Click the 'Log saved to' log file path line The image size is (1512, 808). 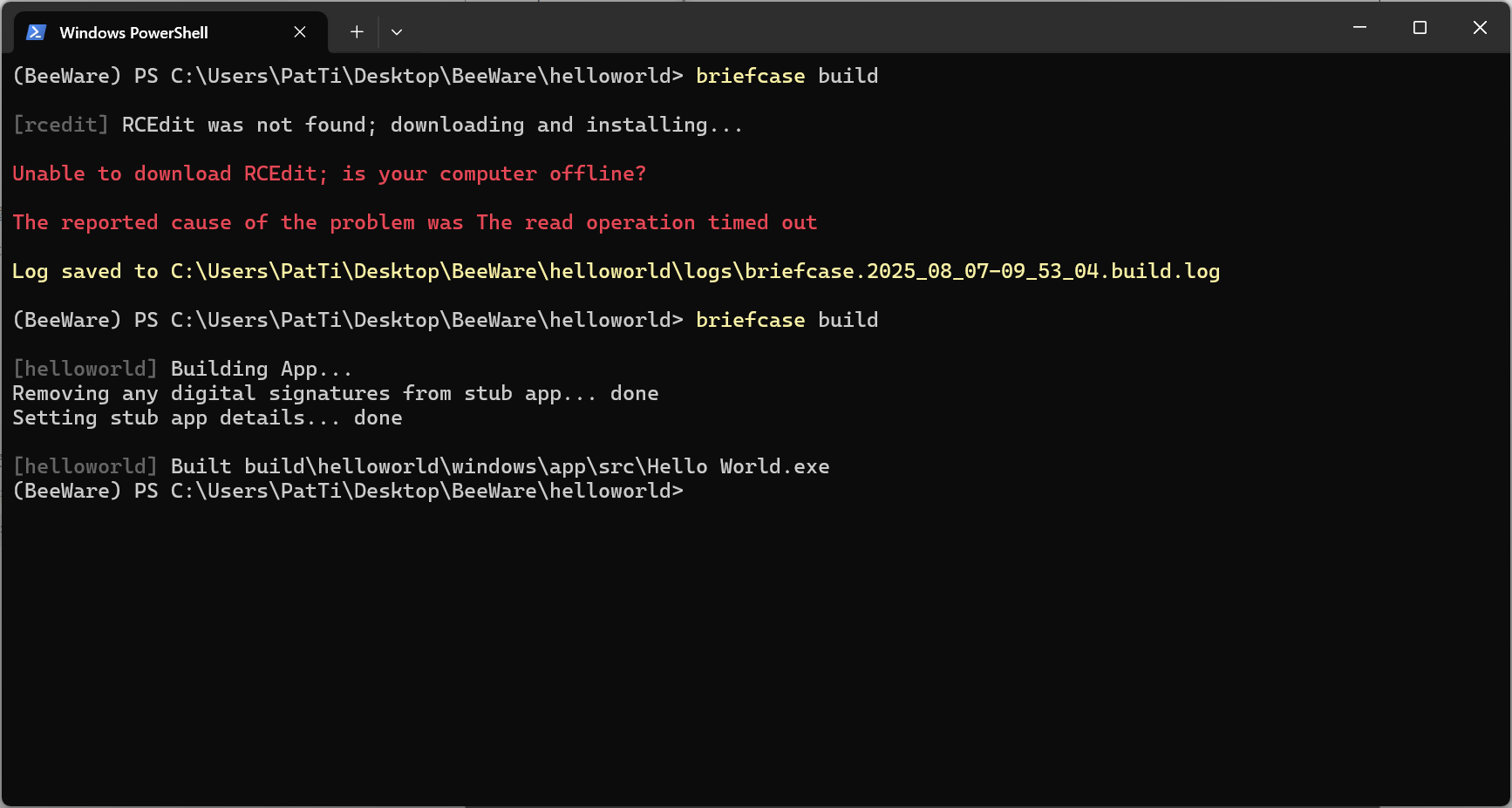point(616,271)
